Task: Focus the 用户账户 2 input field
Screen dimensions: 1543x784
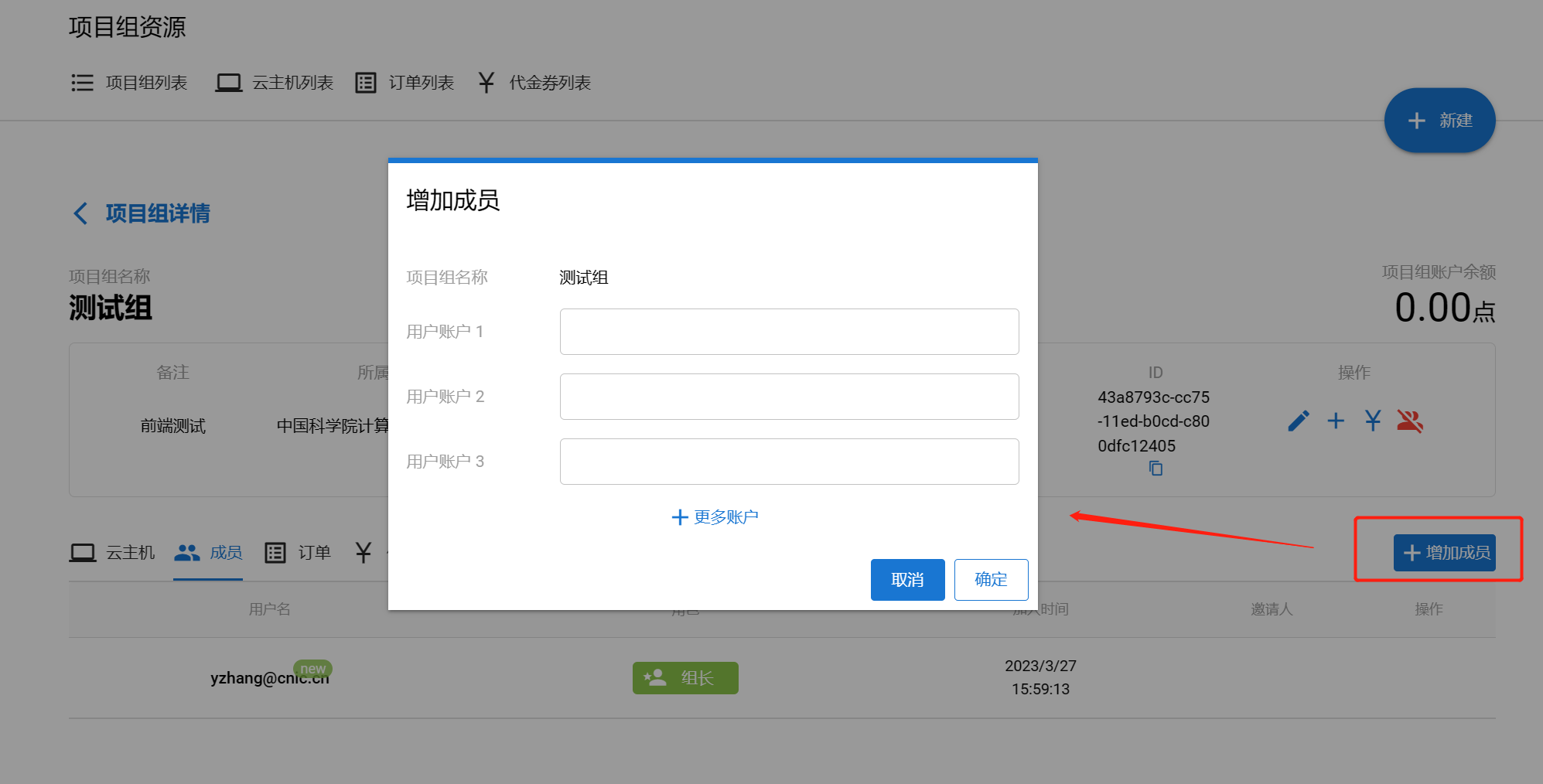Action: click(x=789, y=397)
